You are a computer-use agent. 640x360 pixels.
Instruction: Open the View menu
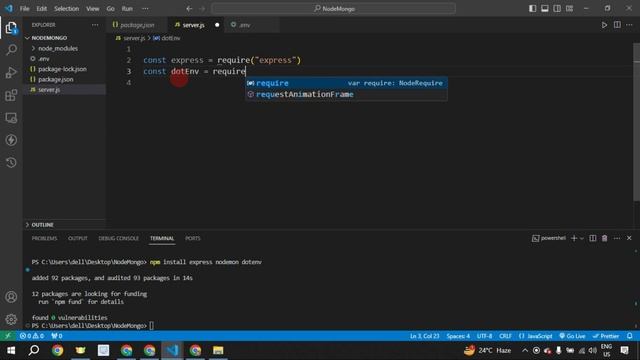tap(93, 9)
